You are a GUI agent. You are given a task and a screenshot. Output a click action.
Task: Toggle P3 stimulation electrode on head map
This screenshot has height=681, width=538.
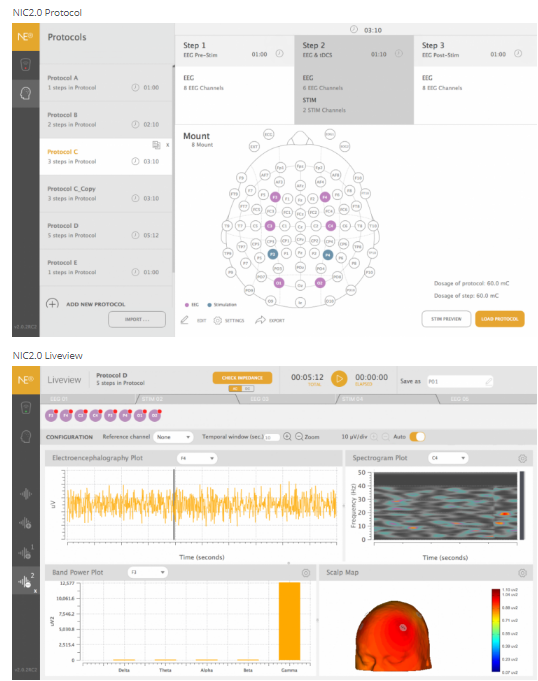point(272,254)
